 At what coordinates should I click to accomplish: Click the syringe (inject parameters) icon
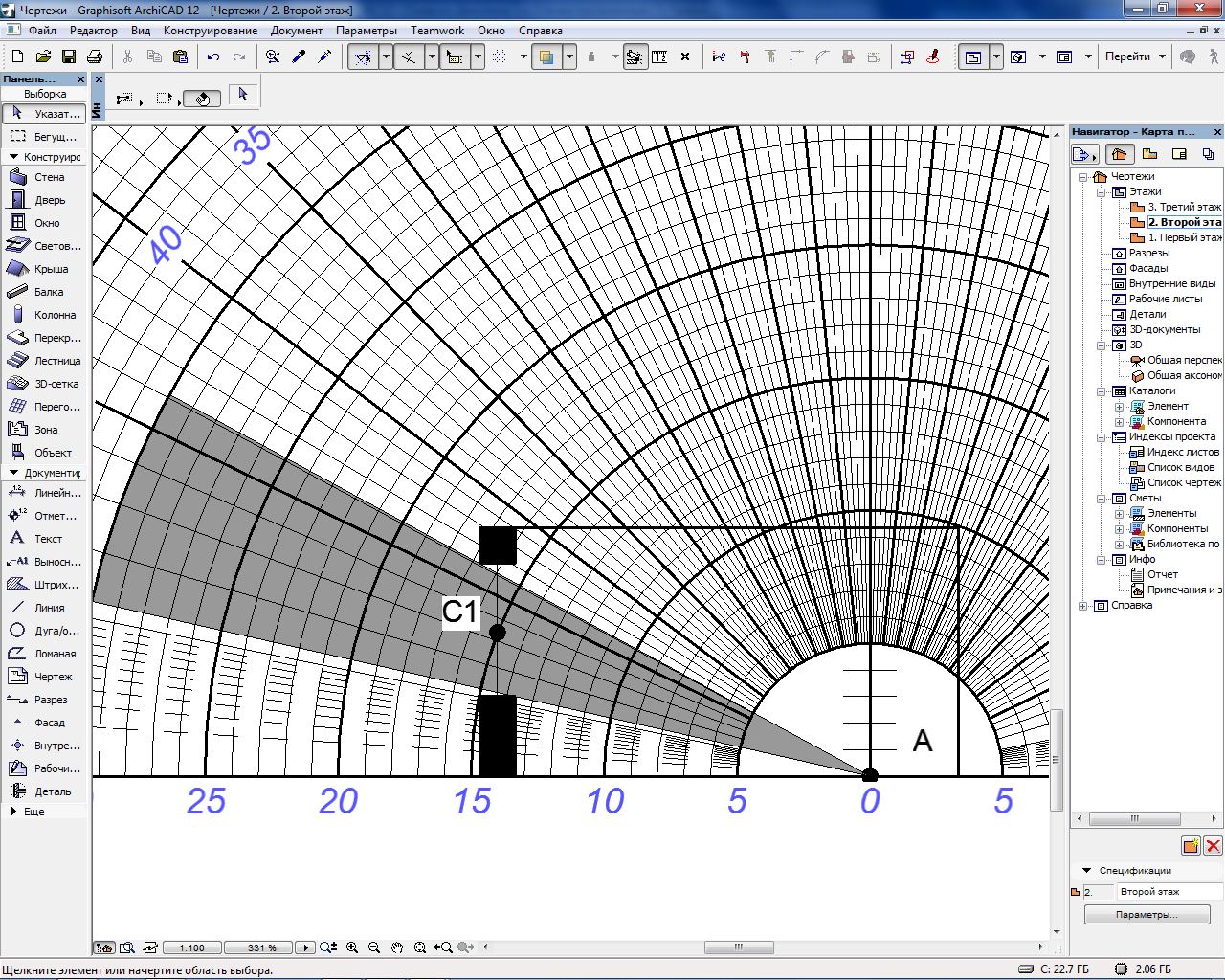coord(324,56)
